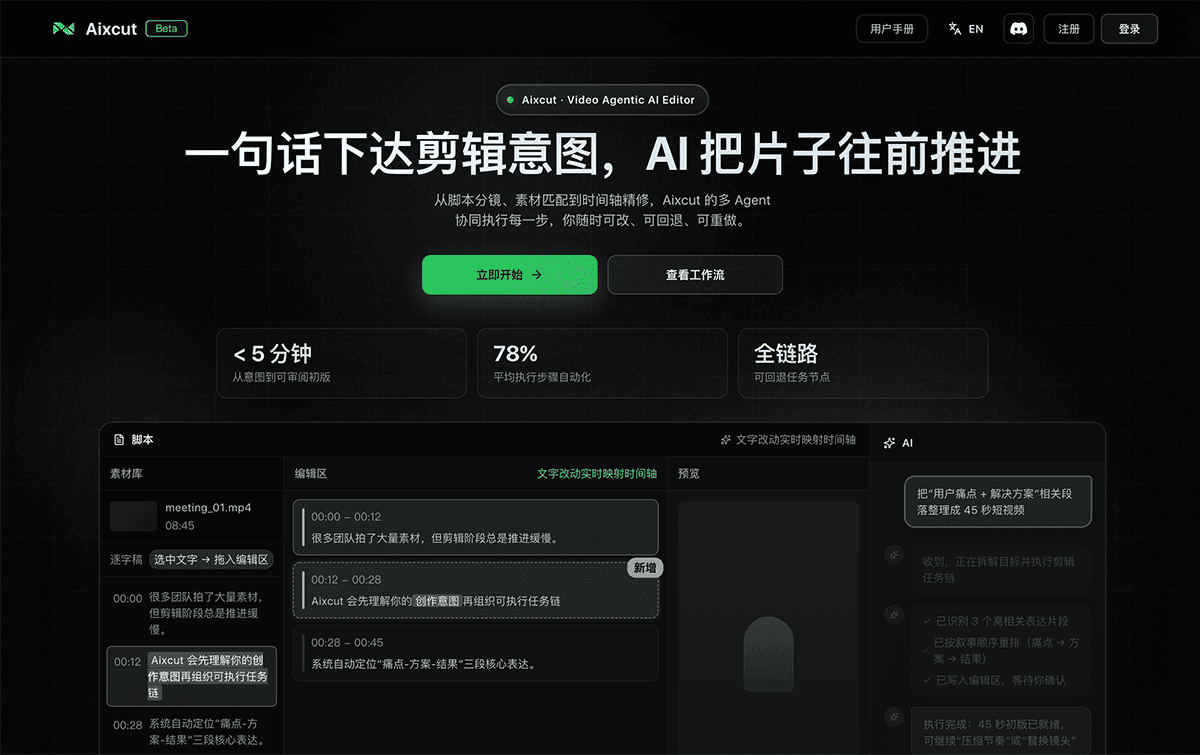Click the translate language icon
Screen dimensions: 1200x755
954,29
